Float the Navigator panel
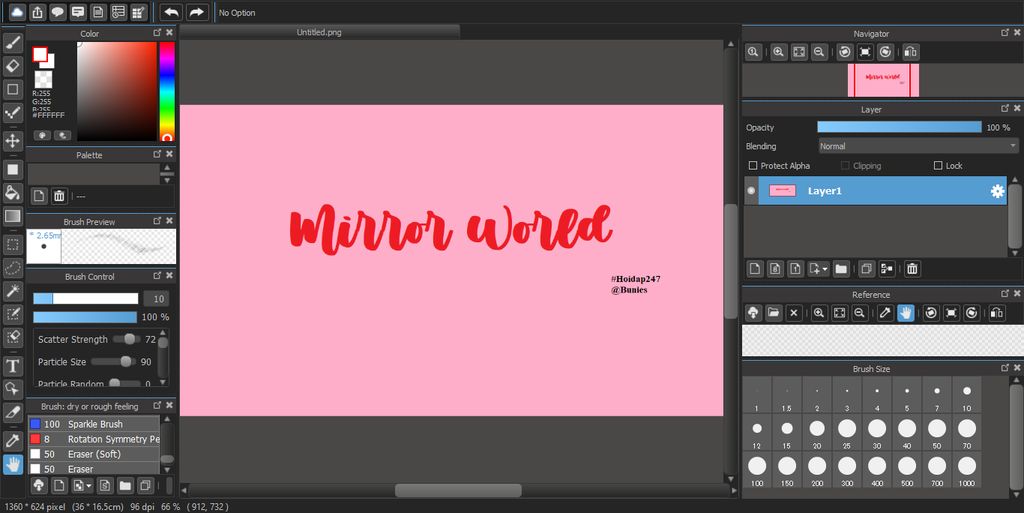The width and height of the screenshot is (1024, 513). click(1004, 32)
